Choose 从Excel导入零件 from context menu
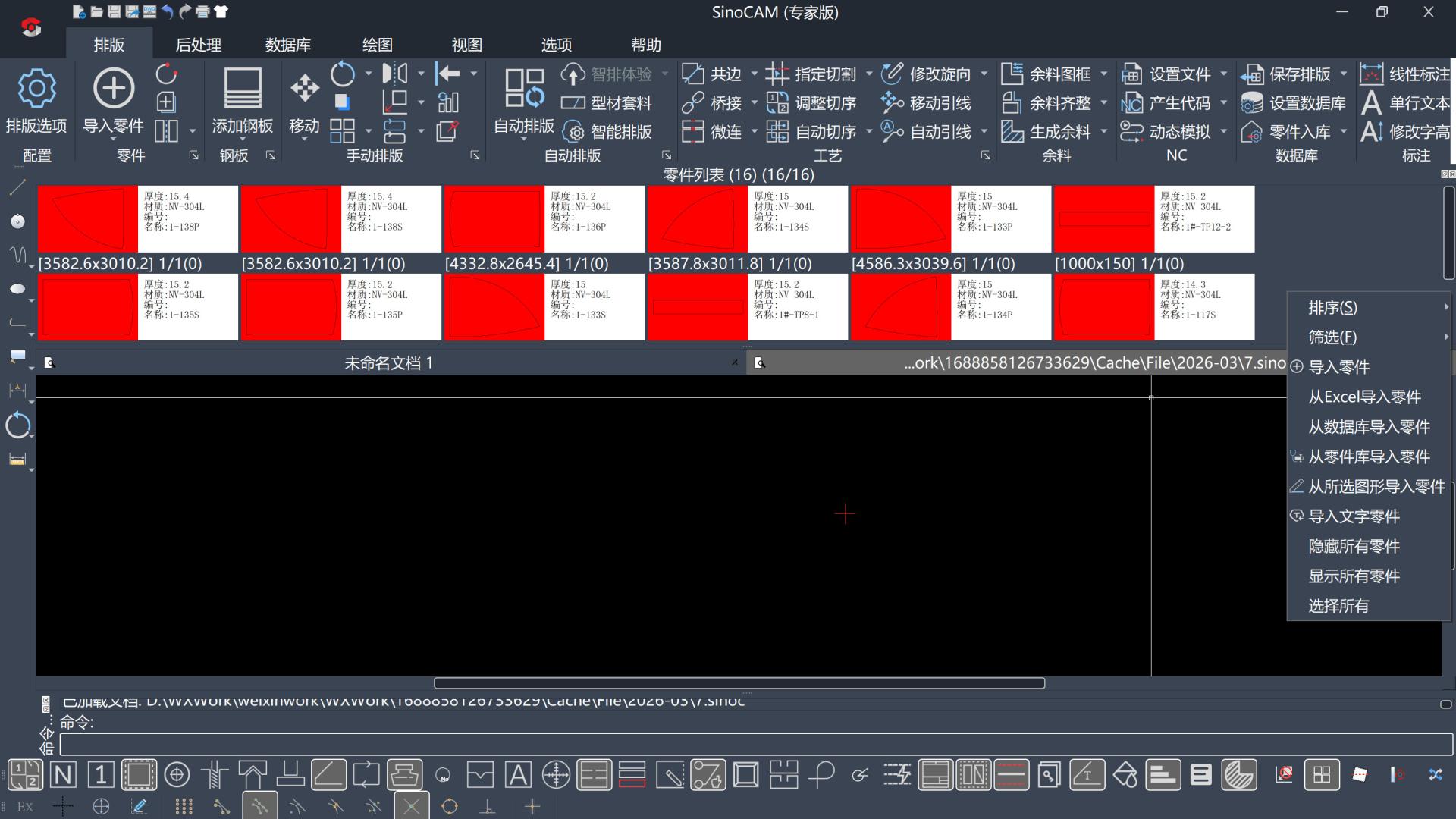 pyautogui.click(x=1364, y=397)
